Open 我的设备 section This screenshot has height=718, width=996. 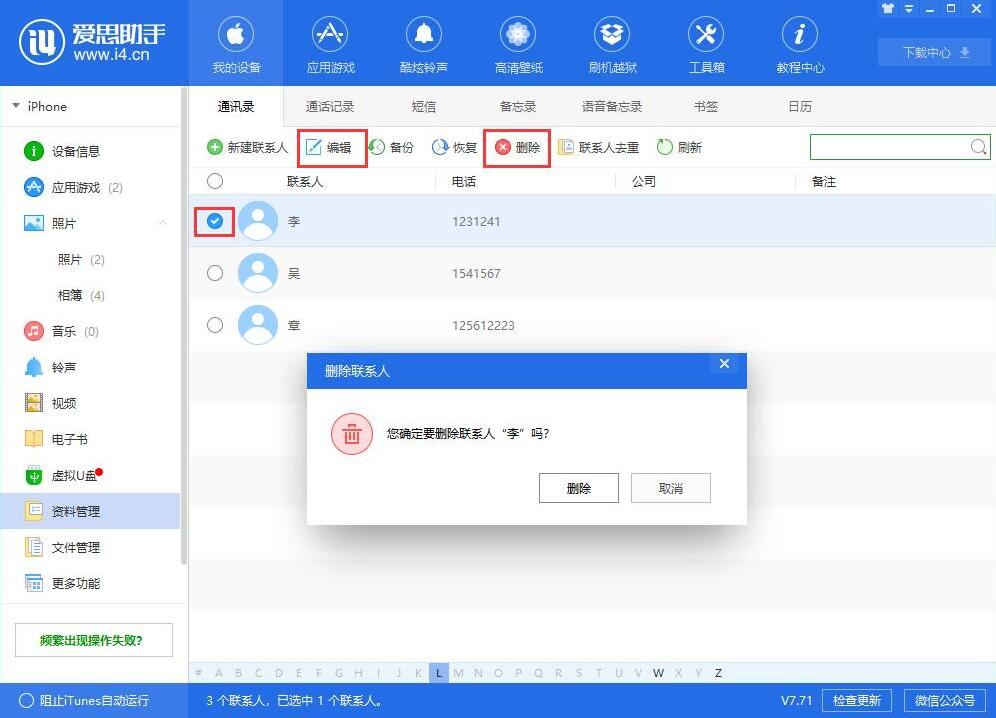tap(236, 44)
